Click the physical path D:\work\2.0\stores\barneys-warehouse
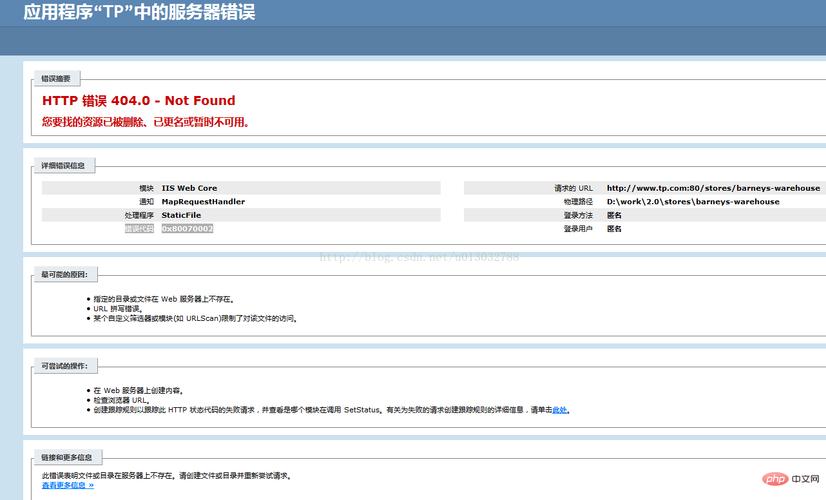826x500 pixels. [693, 202]
